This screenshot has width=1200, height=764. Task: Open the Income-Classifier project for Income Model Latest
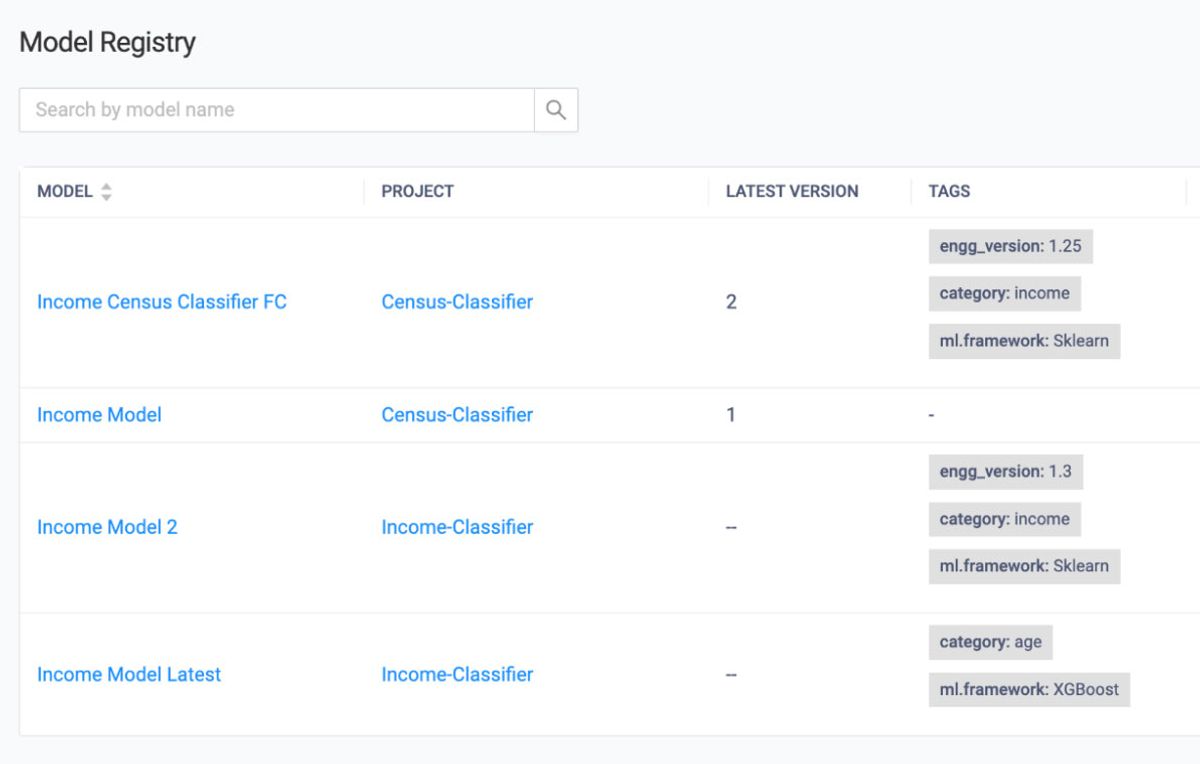[x=458, y=674]
